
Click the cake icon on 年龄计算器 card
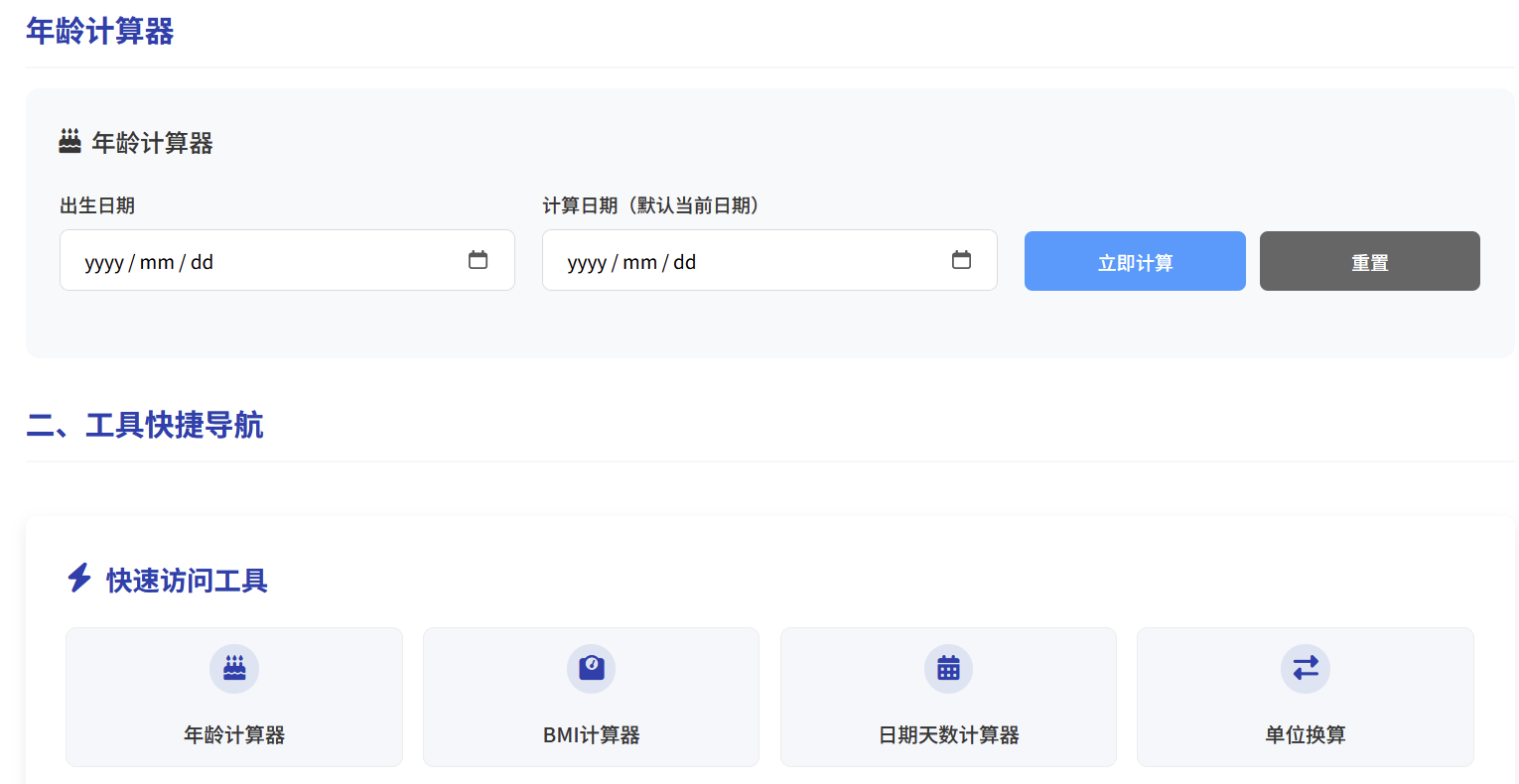tap(233, 669)
